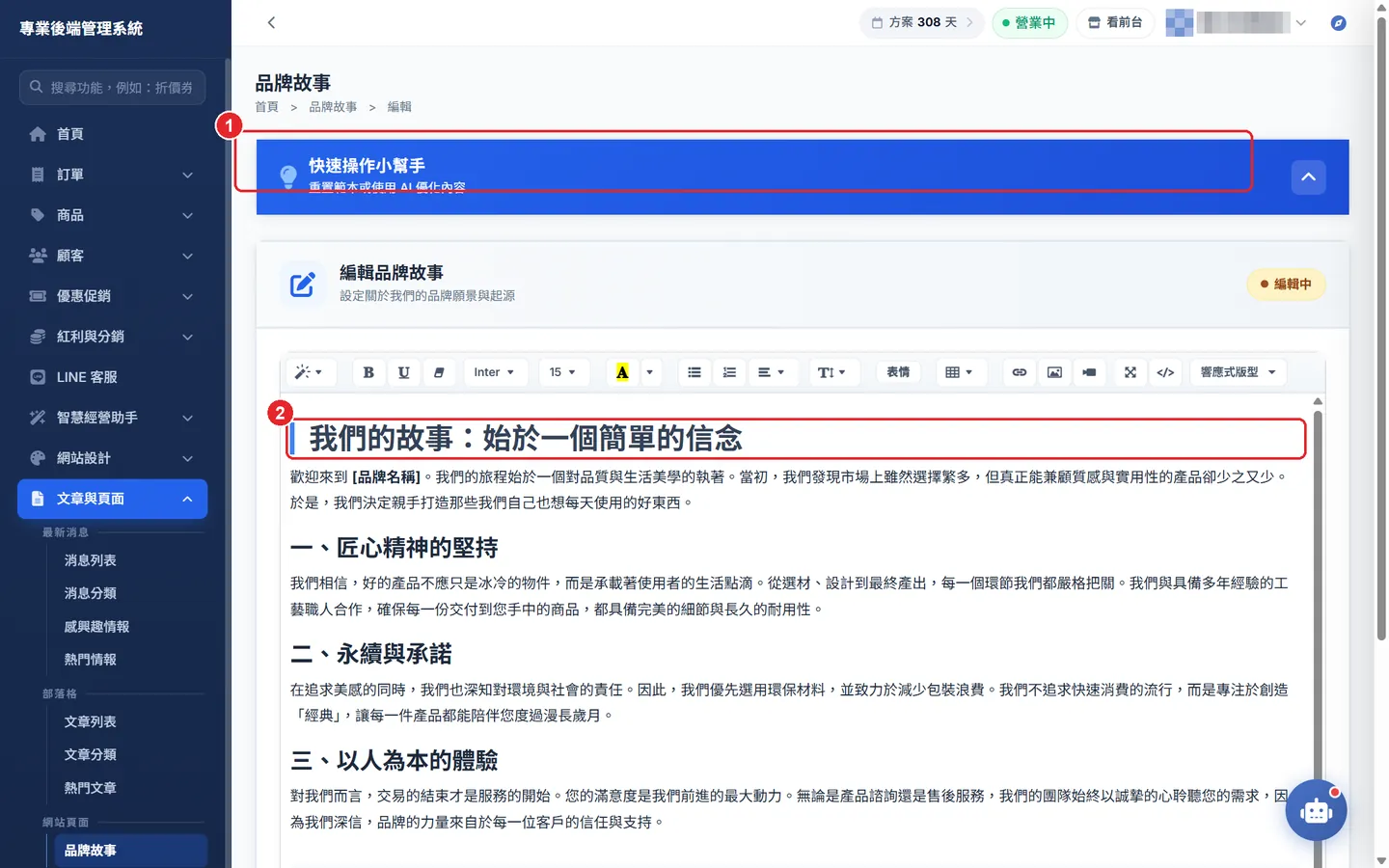Expand the 優惠促銷 sidebar menu
Viewport: 1389px width, 868px height.
113,296
